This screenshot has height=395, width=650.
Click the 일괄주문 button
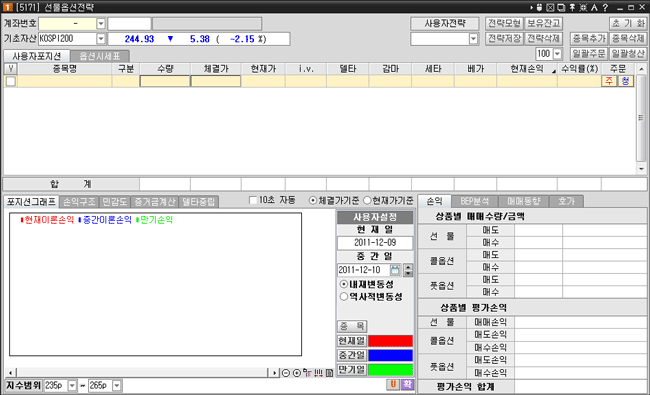589,54
